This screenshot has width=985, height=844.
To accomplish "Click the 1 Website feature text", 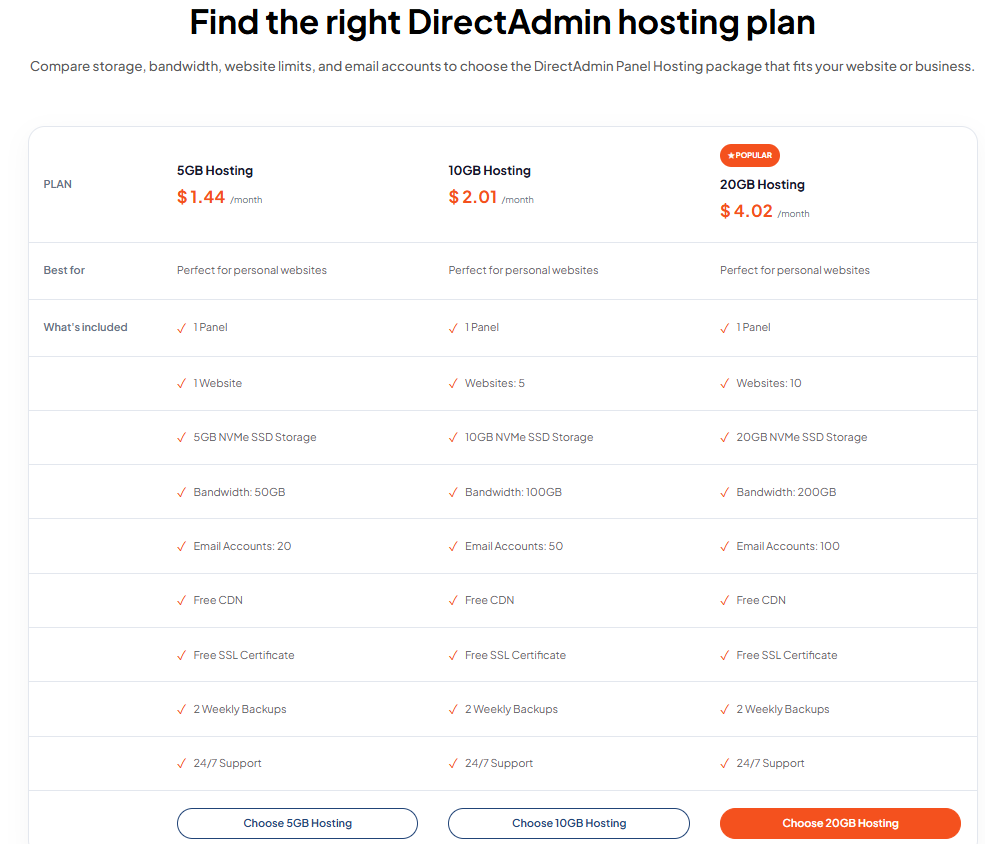I will click(x=217, y=383).
